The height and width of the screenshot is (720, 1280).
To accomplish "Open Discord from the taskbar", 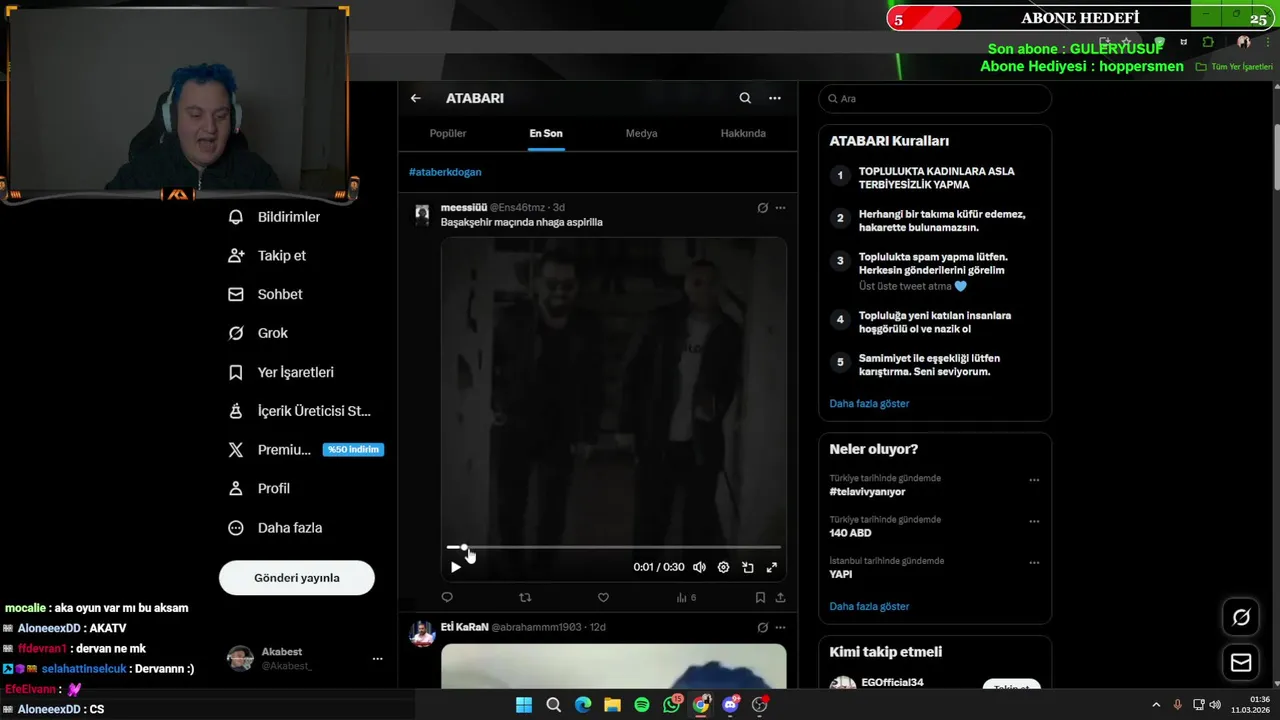I will tap(730, 705).
